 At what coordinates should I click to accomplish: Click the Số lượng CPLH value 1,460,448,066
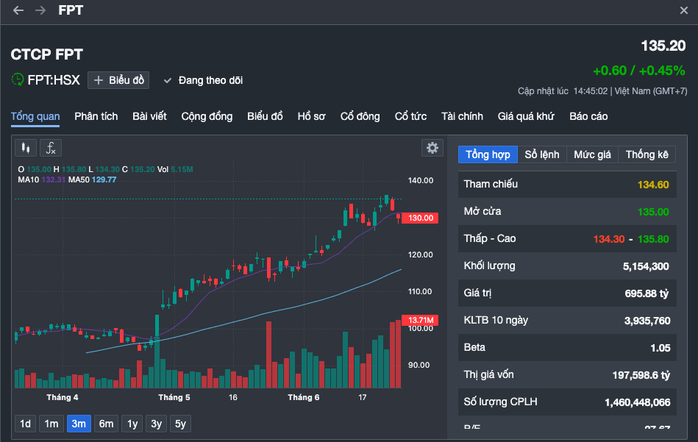[637, 402]
